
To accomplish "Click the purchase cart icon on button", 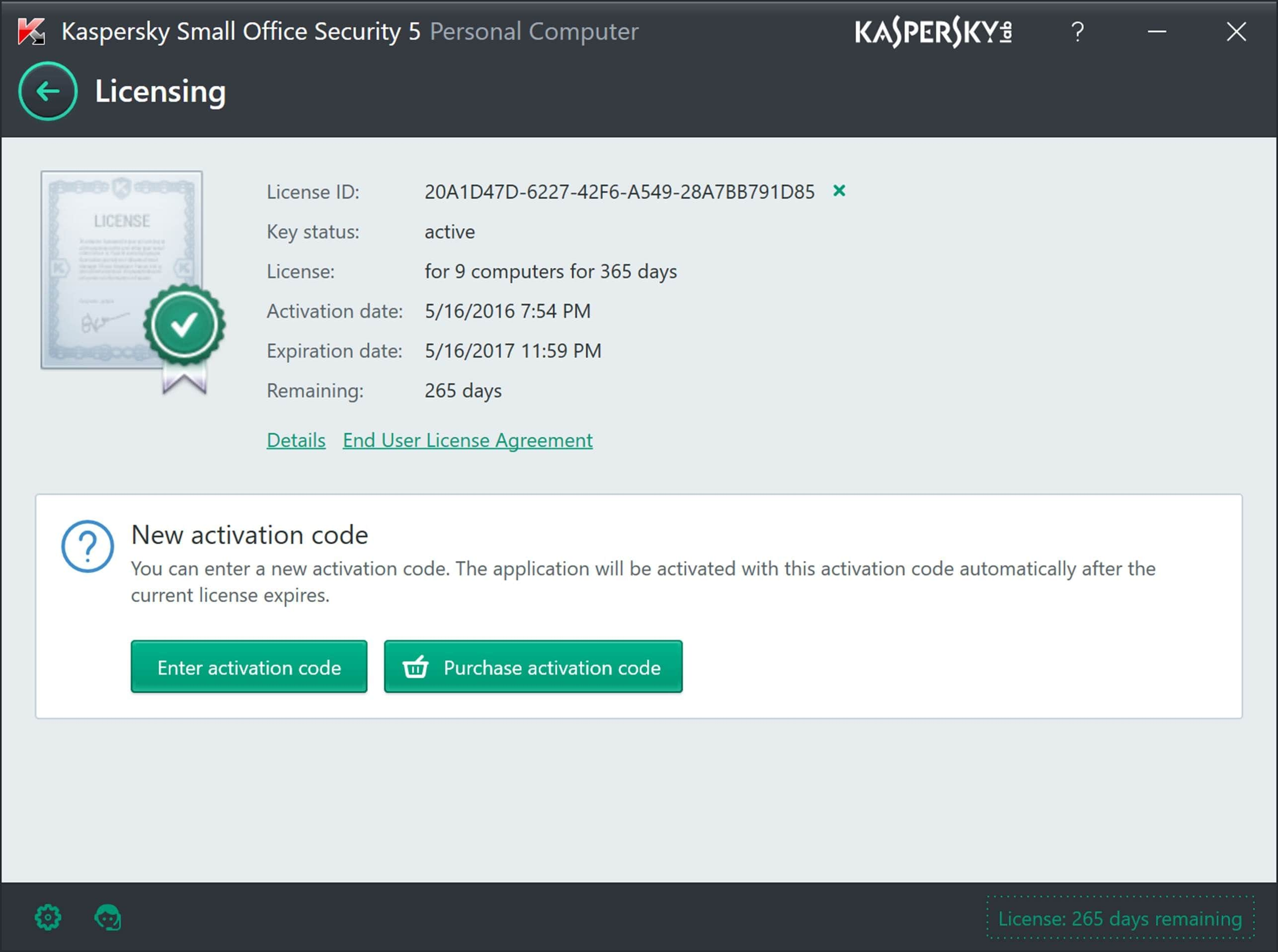I will [415, 668].
